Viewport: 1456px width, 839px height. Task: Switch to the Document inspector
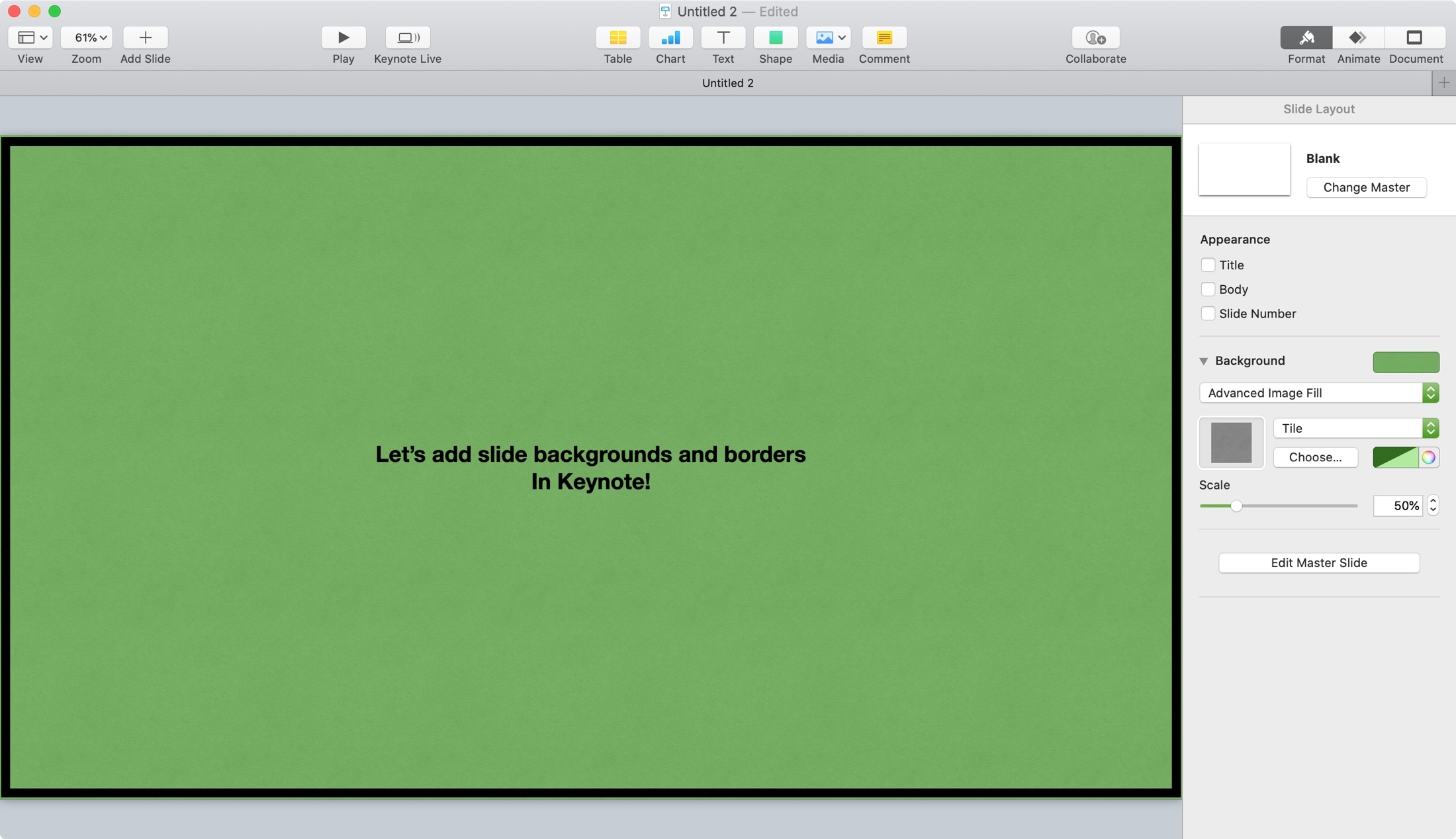pos(1415,38)
